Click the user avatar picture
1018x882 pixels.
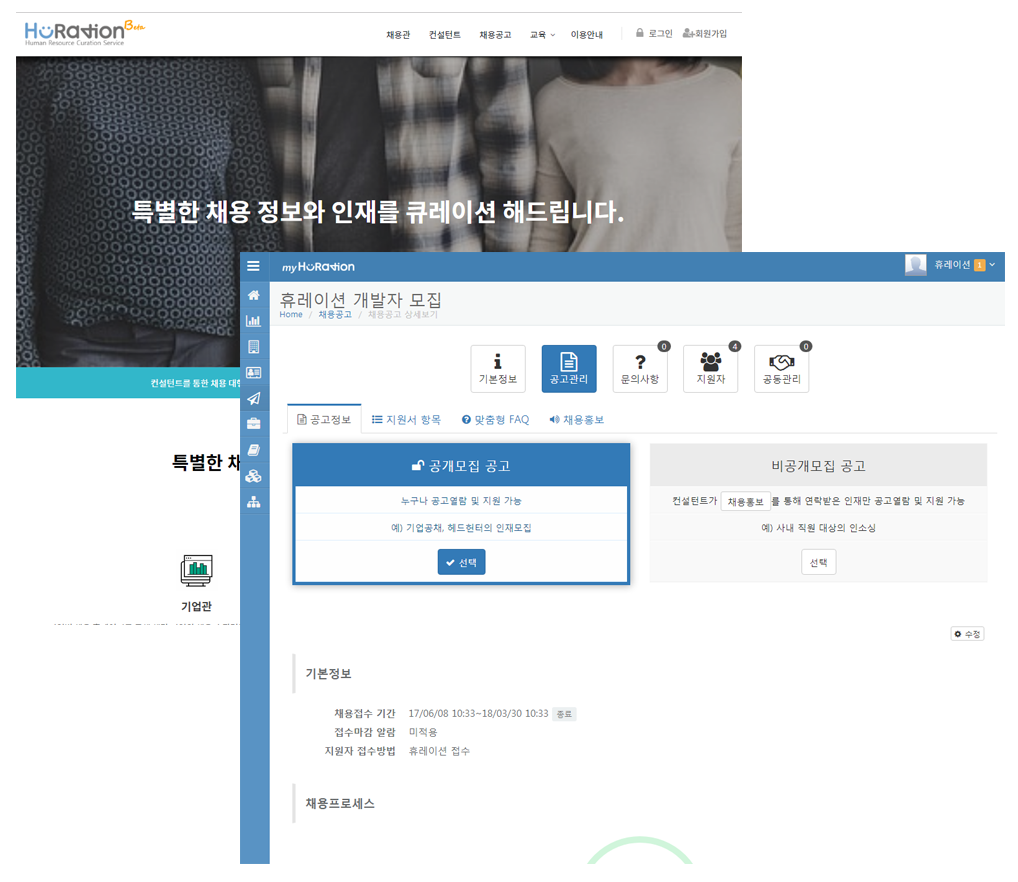915,265
